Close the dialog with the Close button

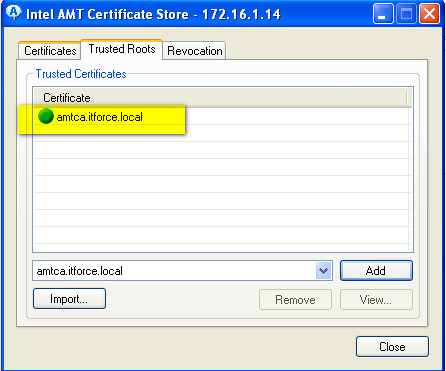392,347
